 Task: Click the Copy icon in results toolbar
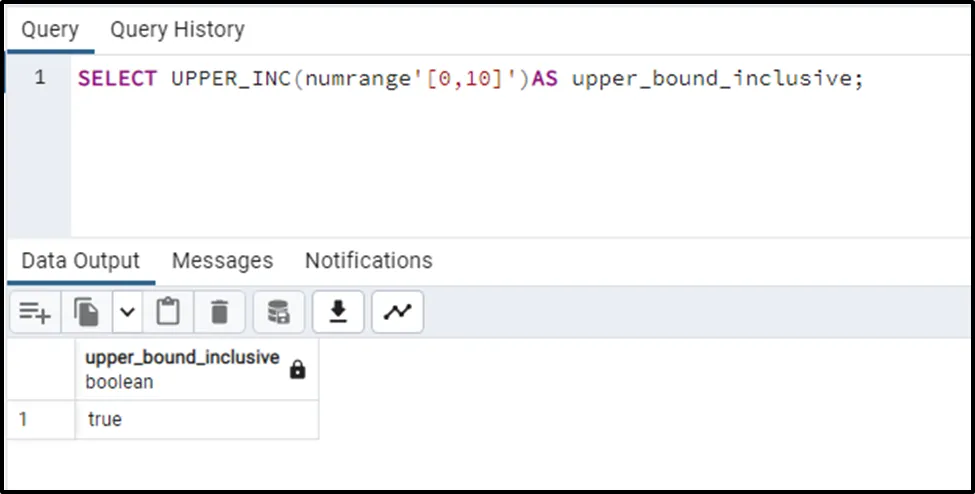tap(87, 313)
